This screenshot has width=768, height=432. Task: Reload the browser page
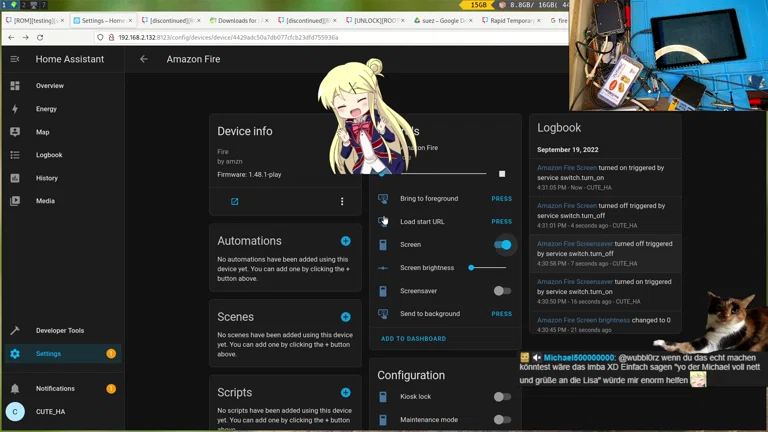click(40, 37)
